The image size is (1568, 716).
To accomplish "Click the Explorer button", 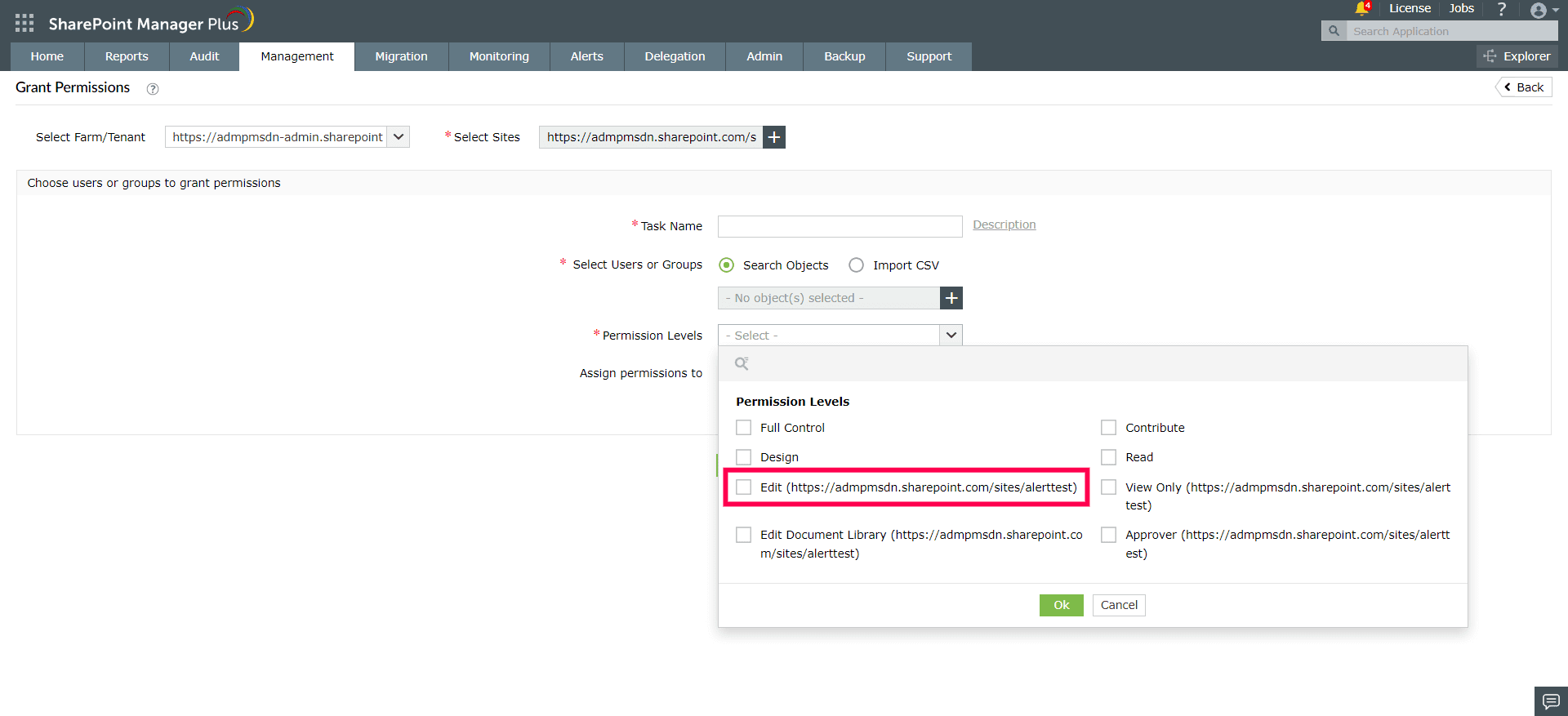I will [x=1517, y=56].
